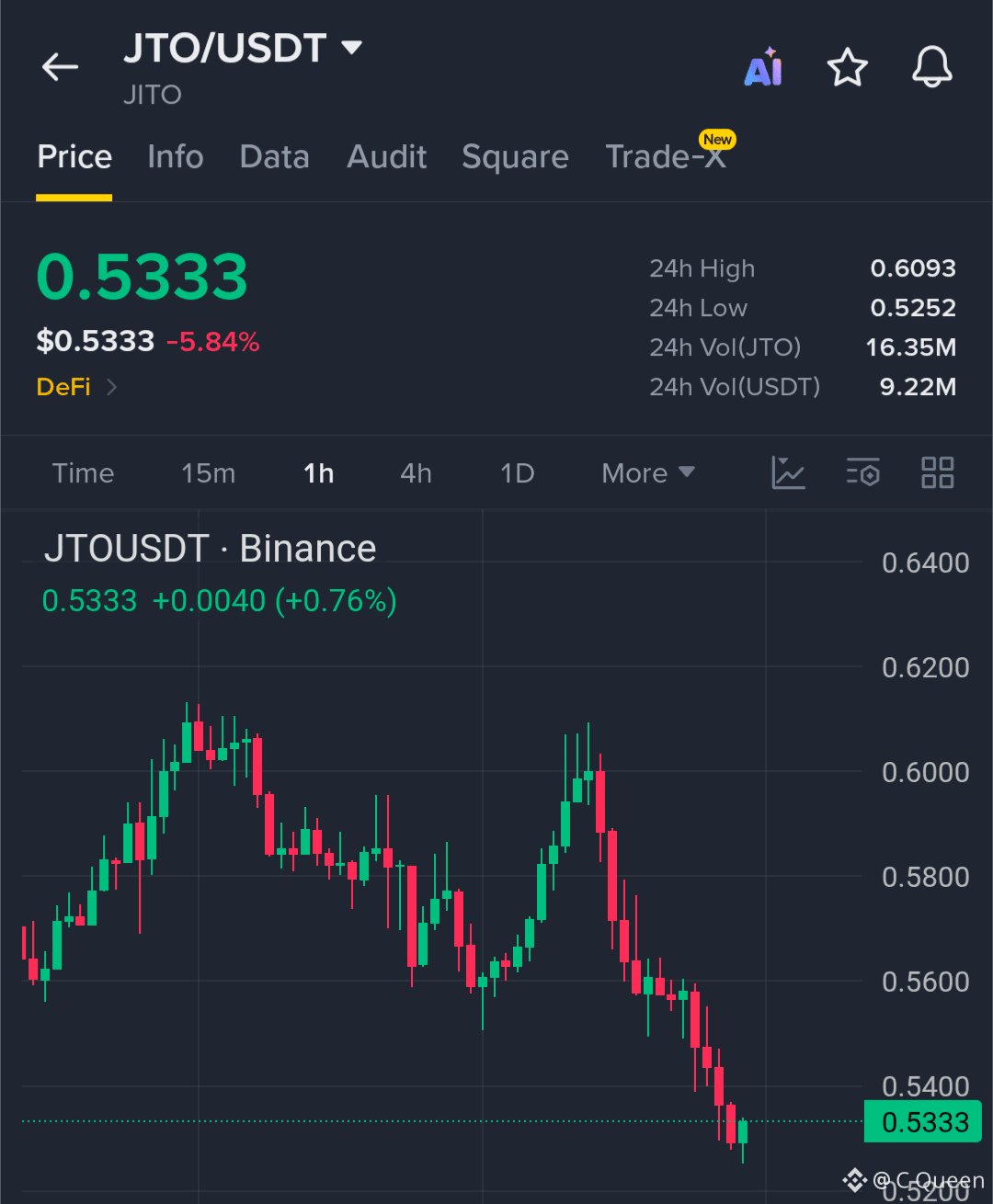
Task: Select the 15m chart interval
Action: coord(209,473)
